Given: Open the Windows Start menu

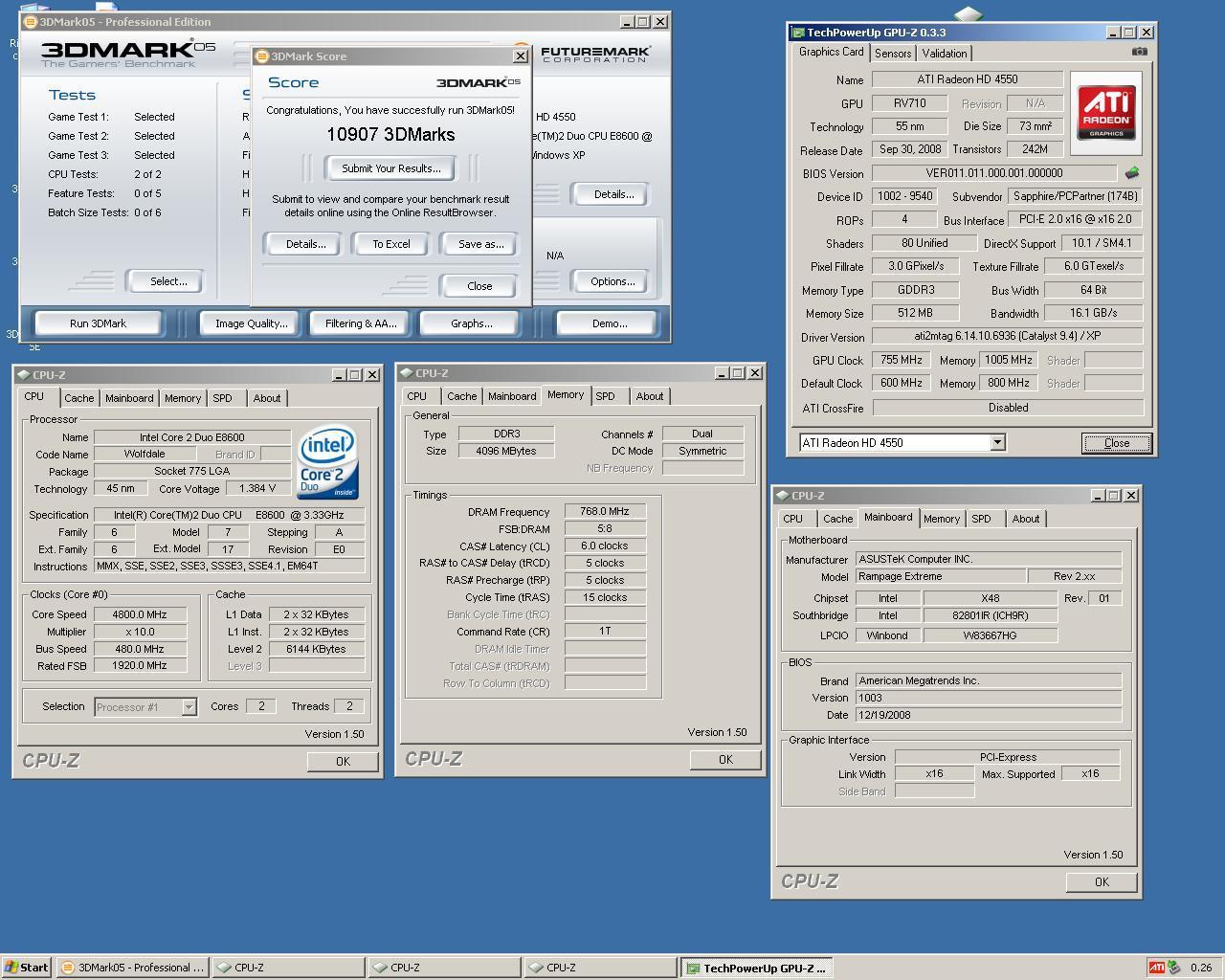Looking at the screenshot, I should point(26,968).
